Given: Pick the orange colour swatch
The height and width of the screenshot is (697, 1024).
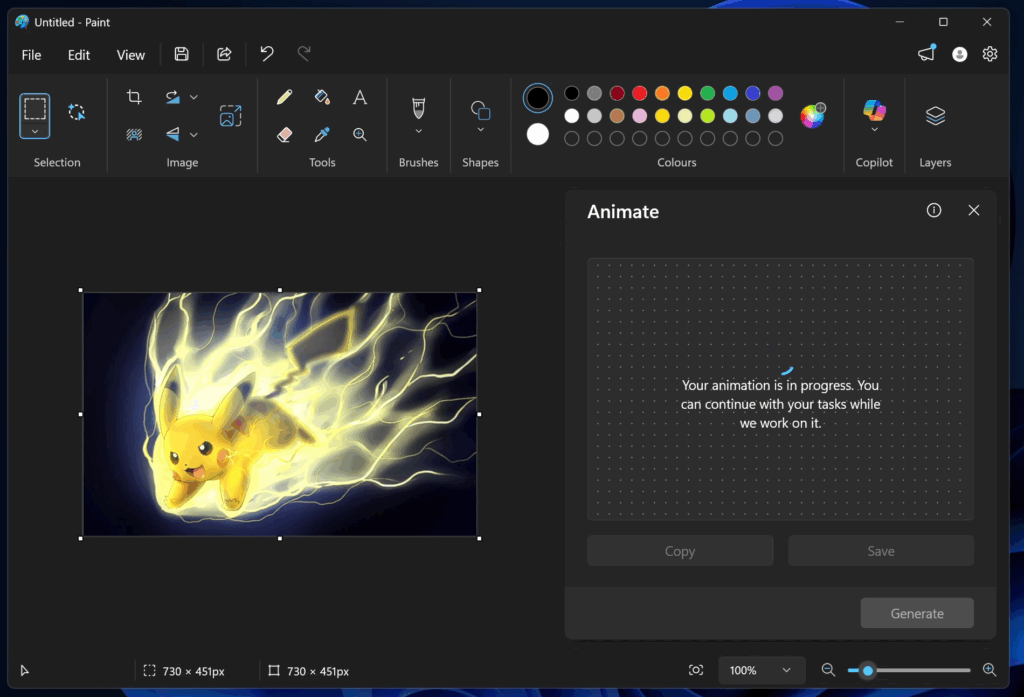Looking at the screenshot, I should point(662,93).
